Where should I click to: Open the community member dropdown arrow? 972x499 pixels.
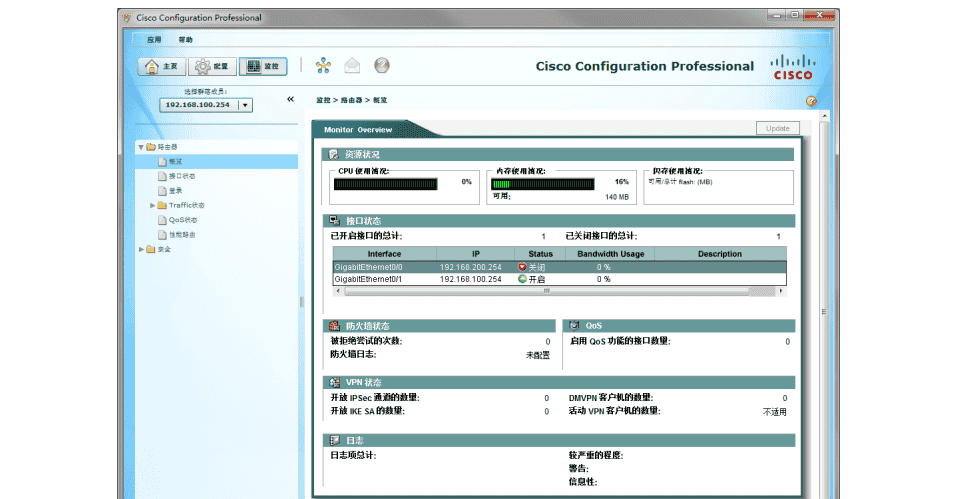(x=245, y=105)
